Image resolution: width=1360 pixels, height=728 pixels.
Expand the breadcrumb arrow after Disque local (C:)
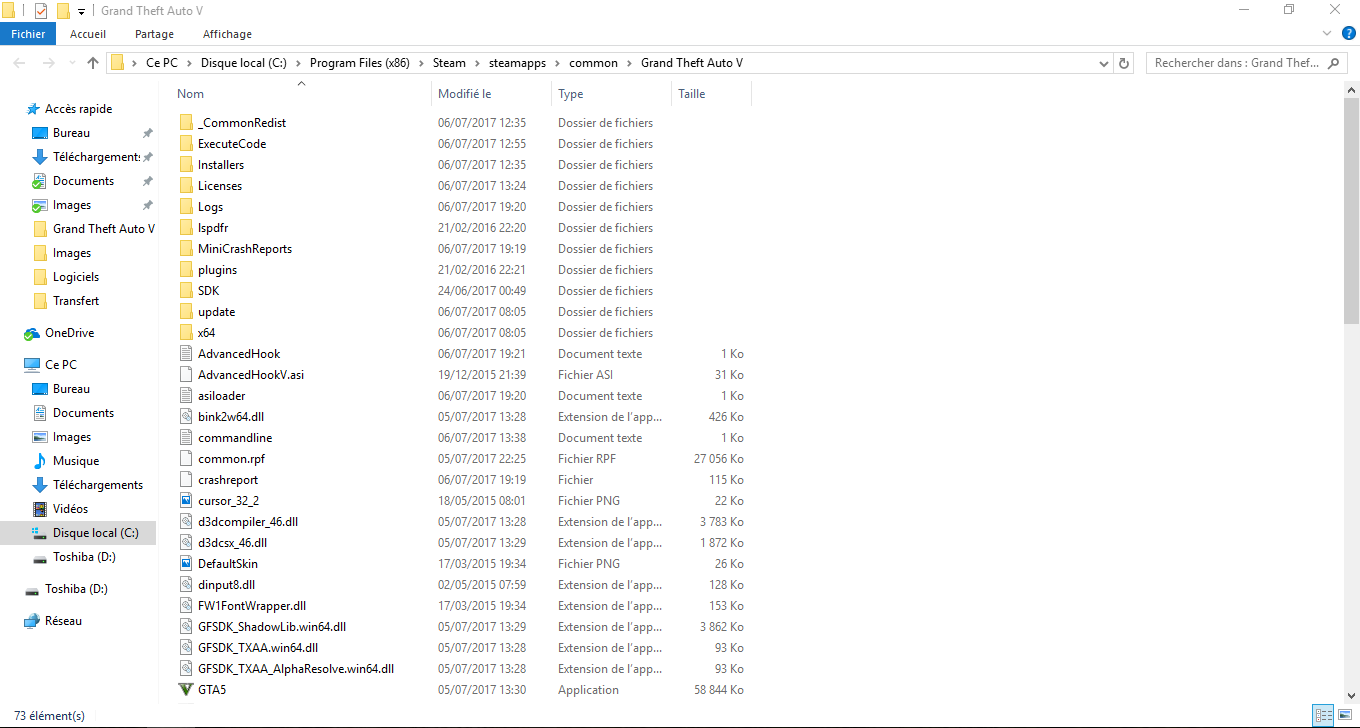298,63
